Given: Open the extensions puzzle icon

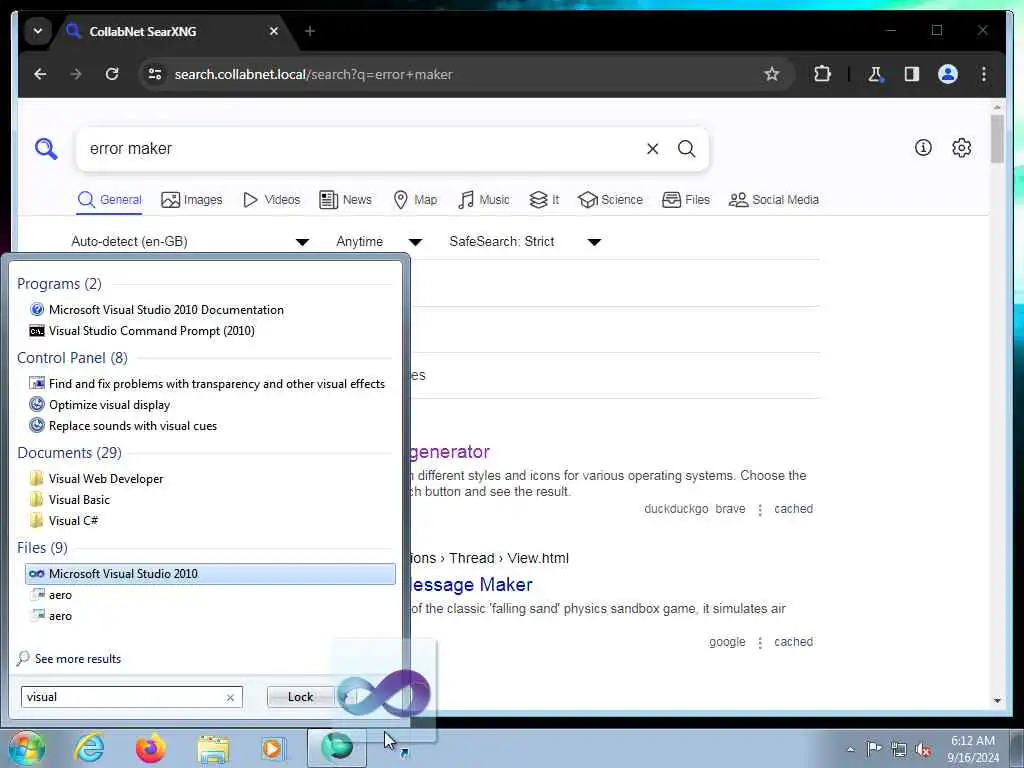Looking at the screenshot, I should [x=822, y=74].
